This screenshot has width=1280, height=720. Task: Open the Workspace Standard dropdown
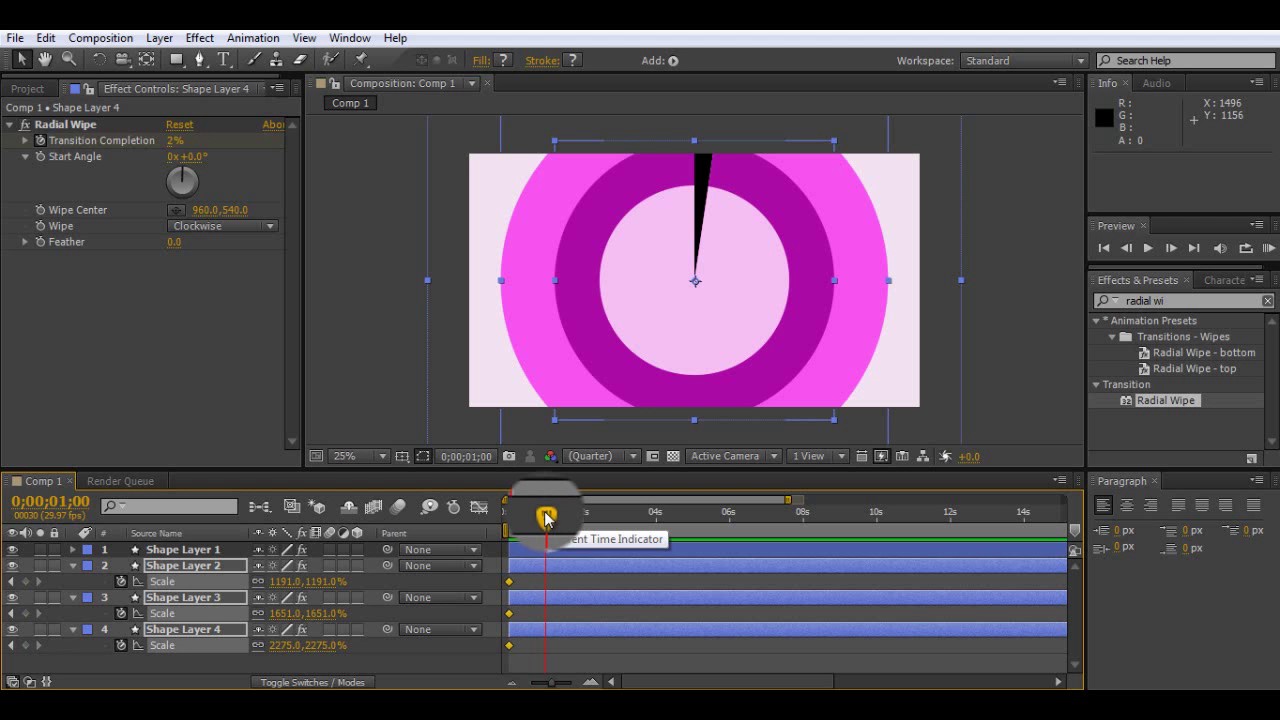click(x=1024, y=61)
